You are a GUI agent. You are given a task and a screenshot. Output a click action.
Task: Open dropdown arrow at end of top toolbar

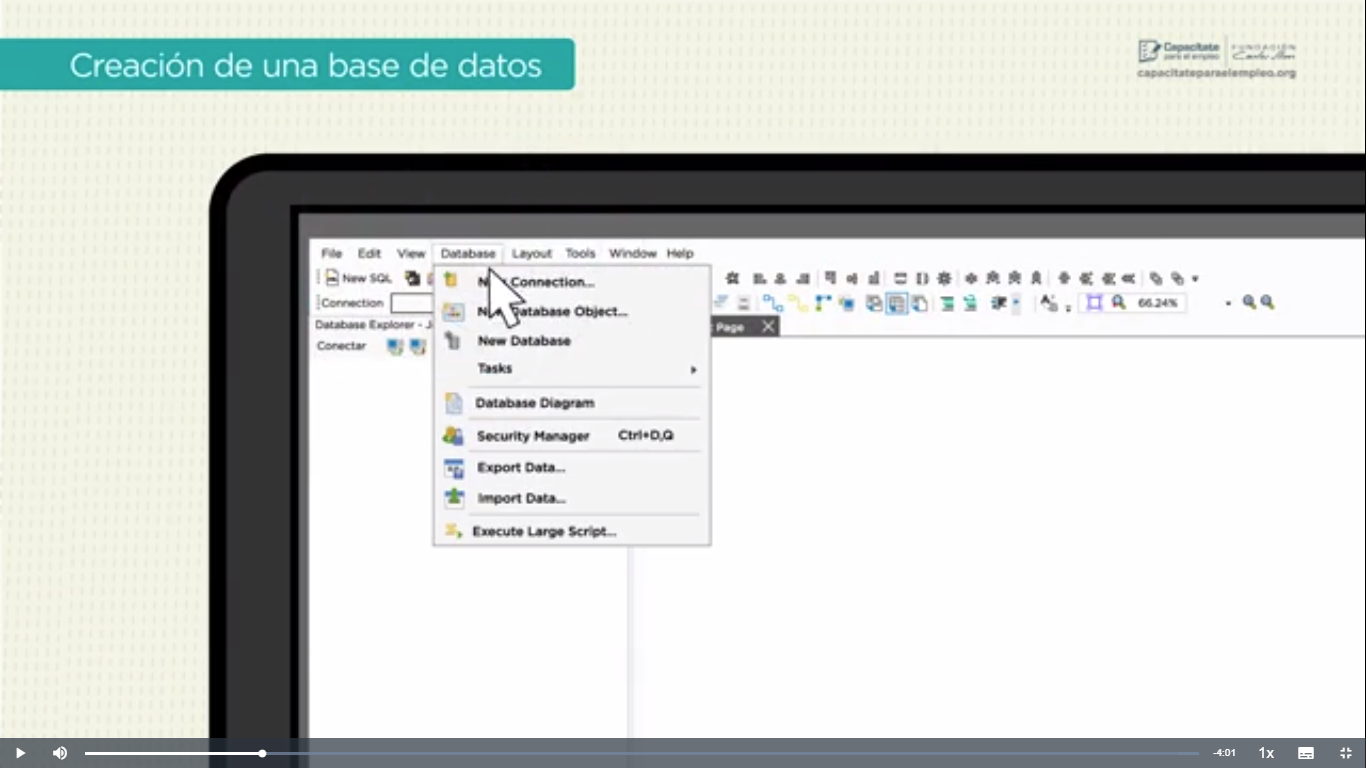1195,279
